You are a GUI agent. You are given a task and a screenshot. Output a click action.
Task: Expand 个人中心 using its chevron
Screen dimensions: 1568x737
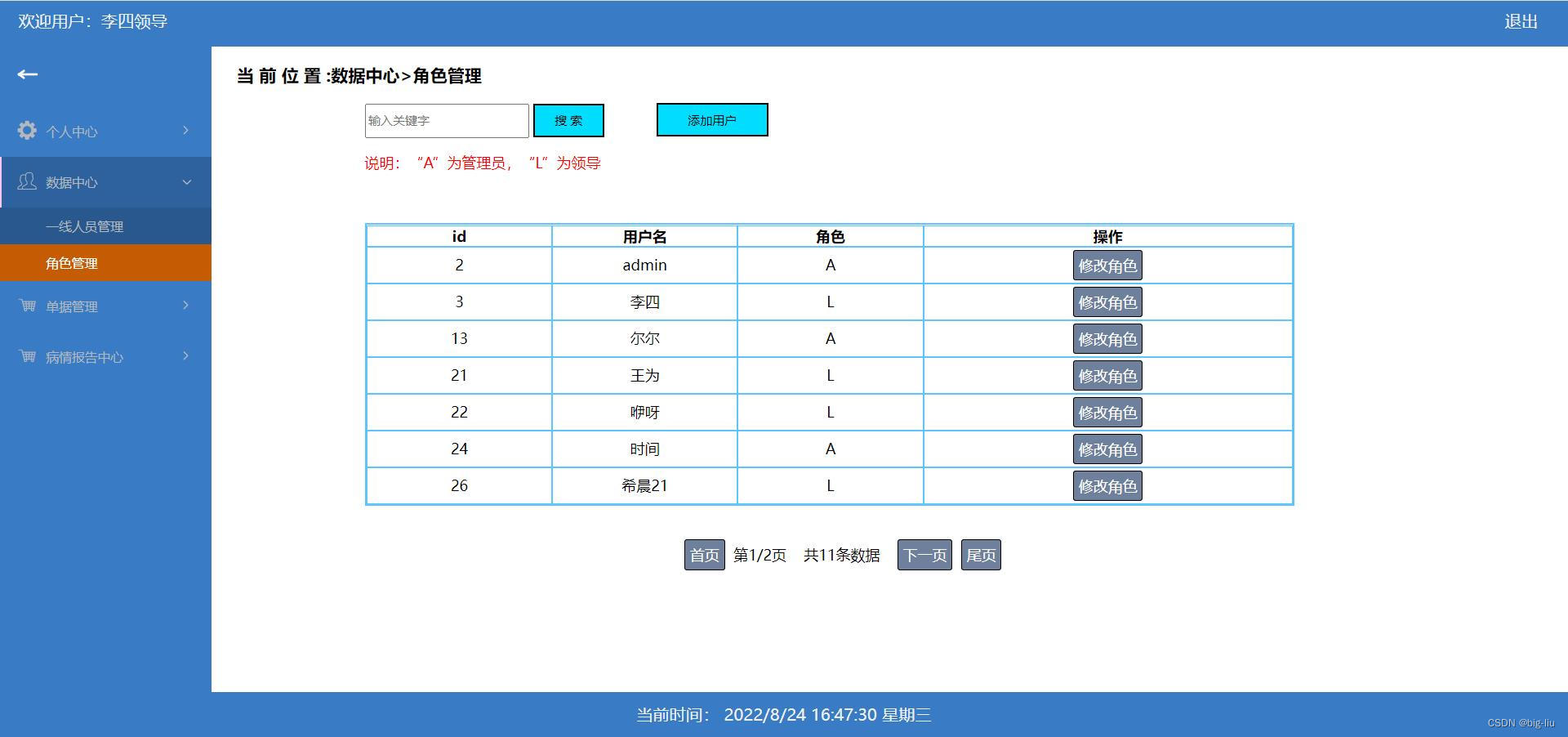[186, 131]
